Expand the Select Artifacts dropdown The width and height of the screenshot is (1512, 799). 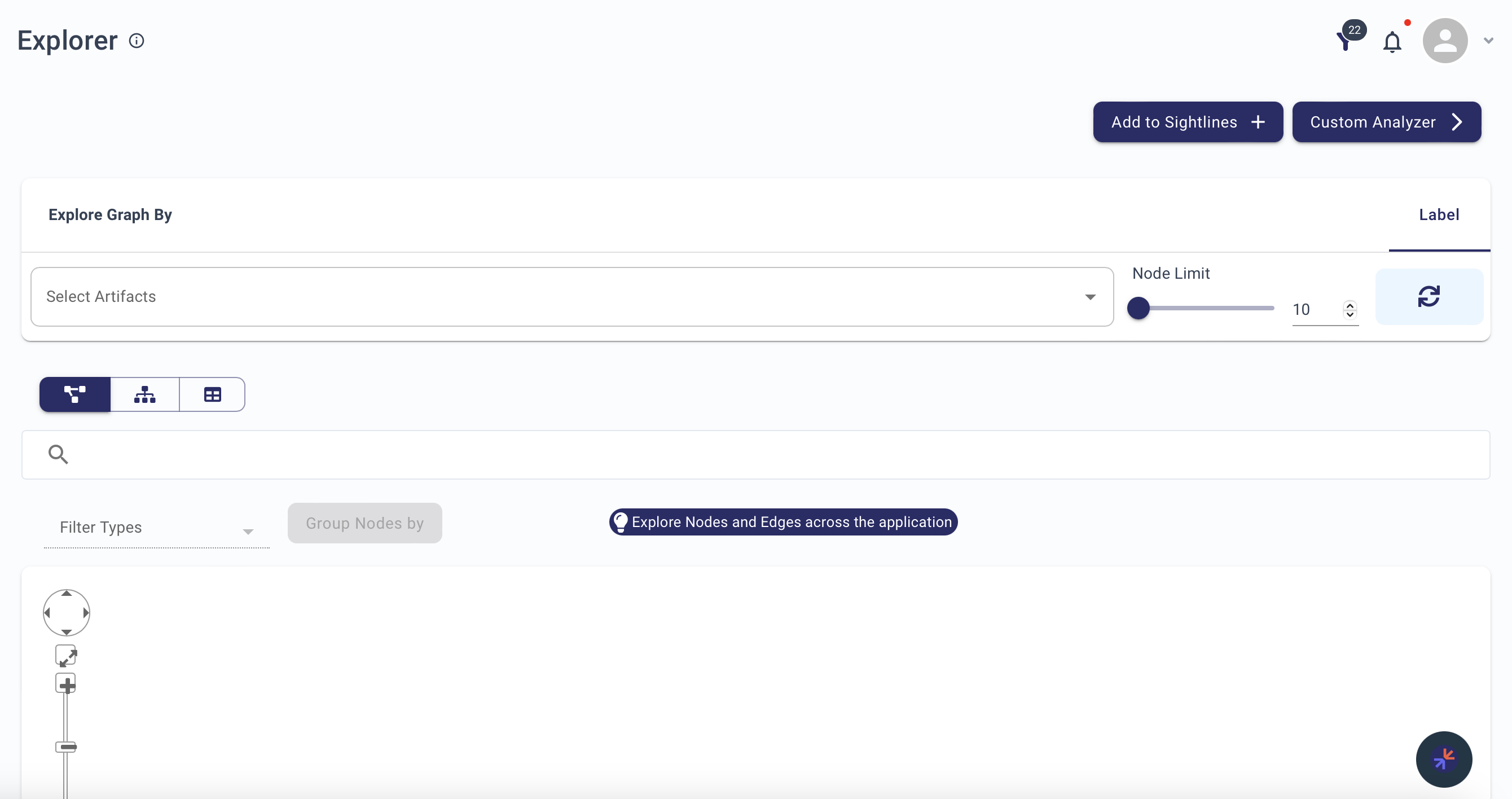click(x=572, y=296)
